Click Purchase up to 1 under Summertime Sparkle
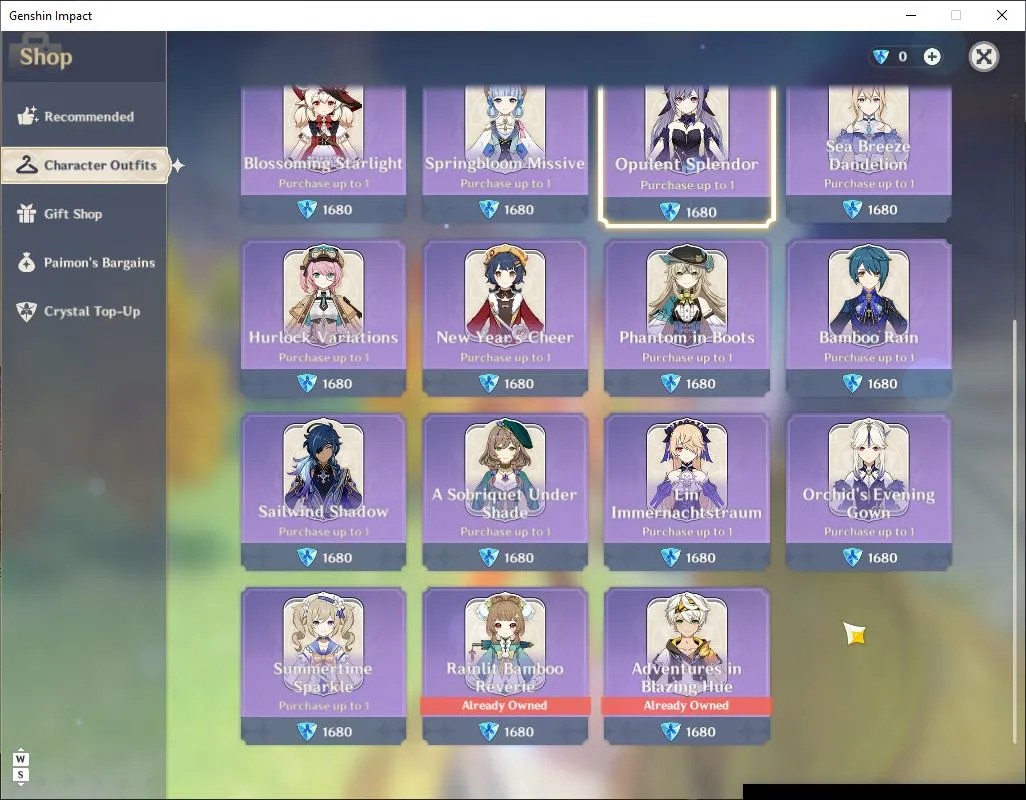Screen dimensions: 1026x800 pos(323,706)
